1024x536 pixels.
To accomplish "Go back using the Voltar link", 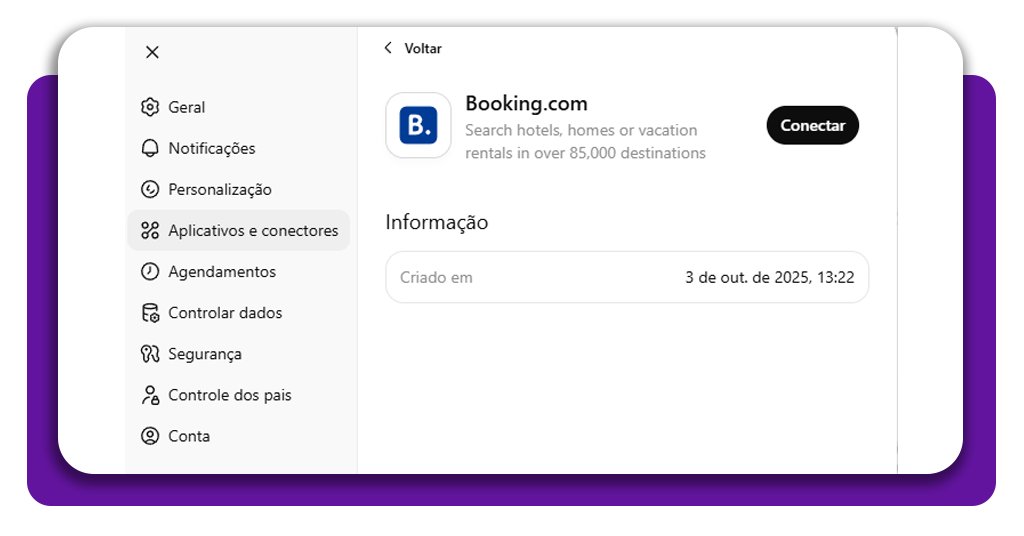I will tap(422, 48).
